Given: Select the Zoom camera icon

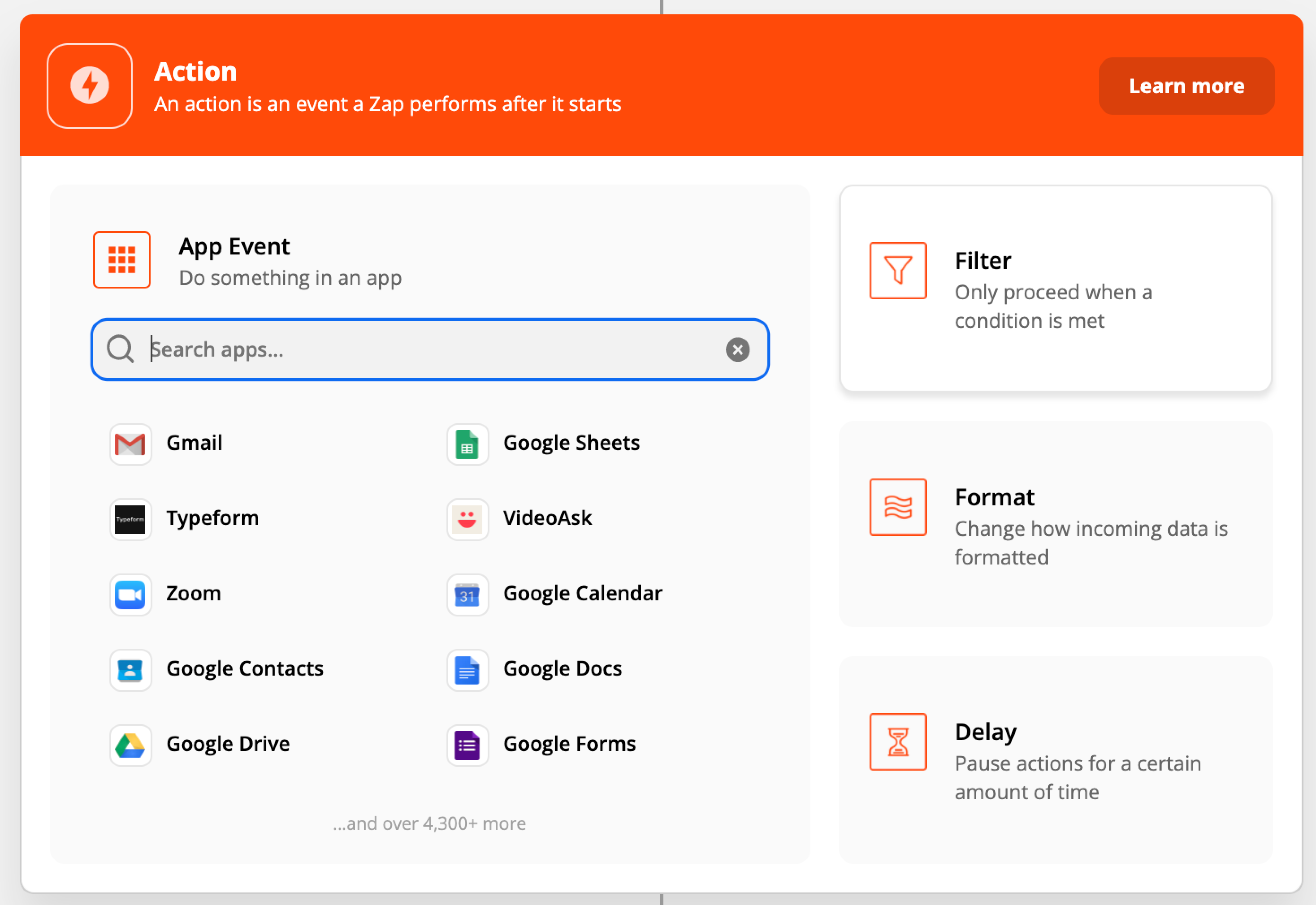Looking at the screenshot, I should tap(130, 595).
